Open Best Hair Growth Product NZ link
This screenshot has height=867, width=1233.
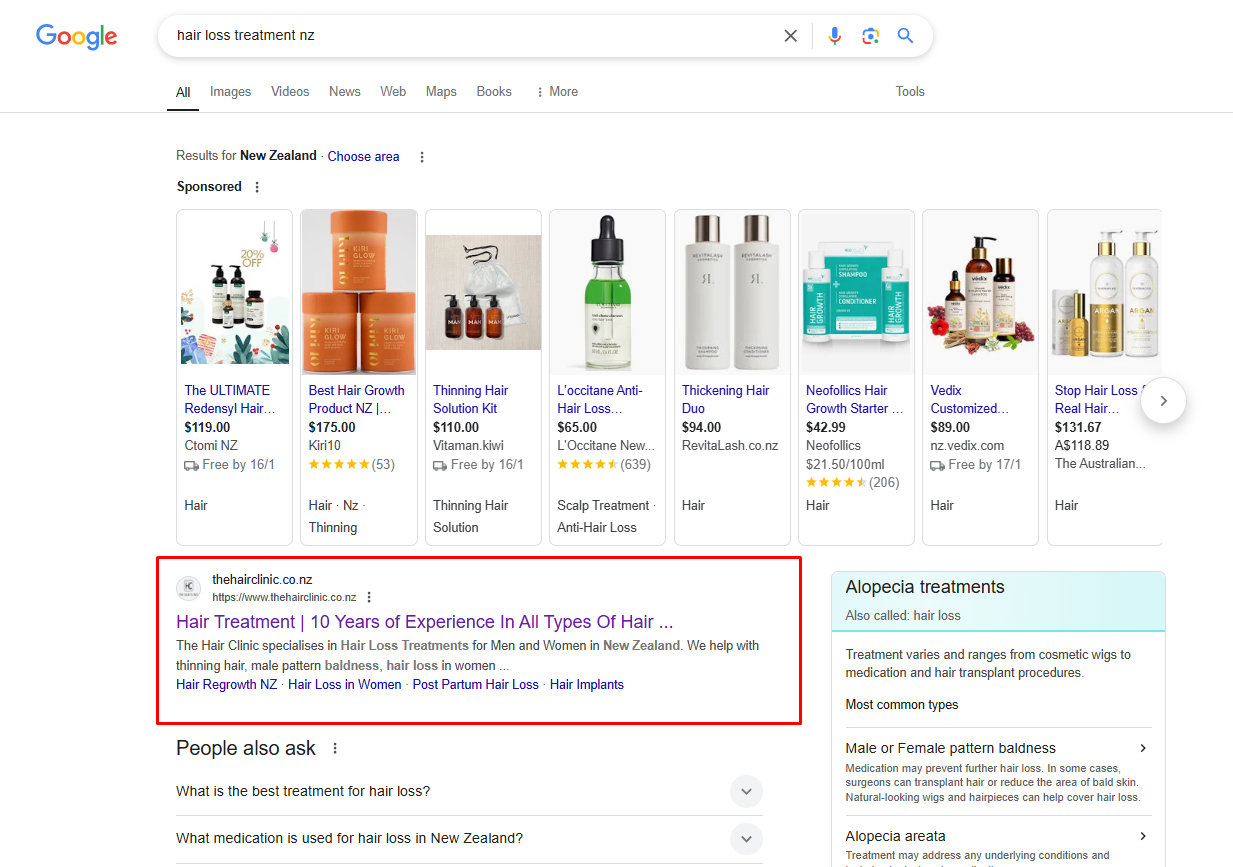click(357, 399)
